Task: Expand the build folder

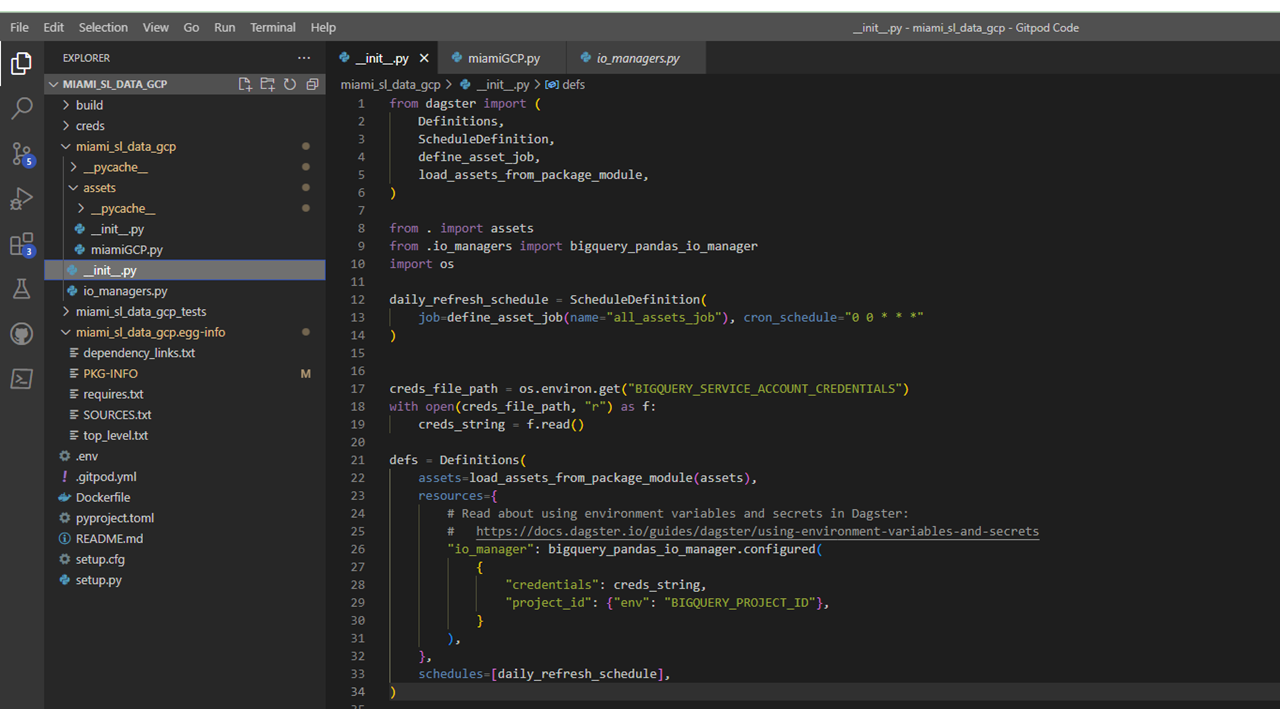Action: coord(185,105)
